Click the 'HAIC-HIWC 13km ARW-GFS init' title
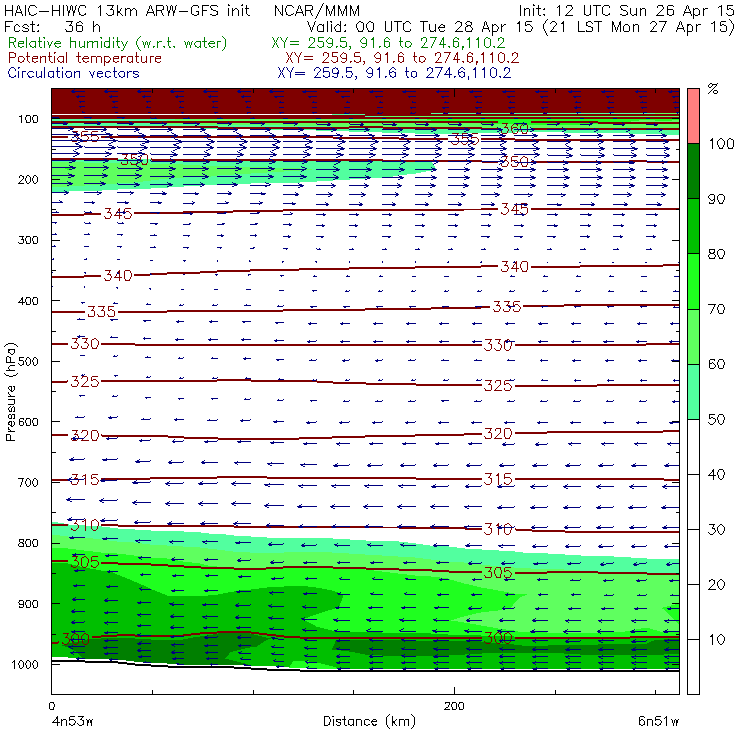Viewport: 740px width, 740px height. coord(127,10)
